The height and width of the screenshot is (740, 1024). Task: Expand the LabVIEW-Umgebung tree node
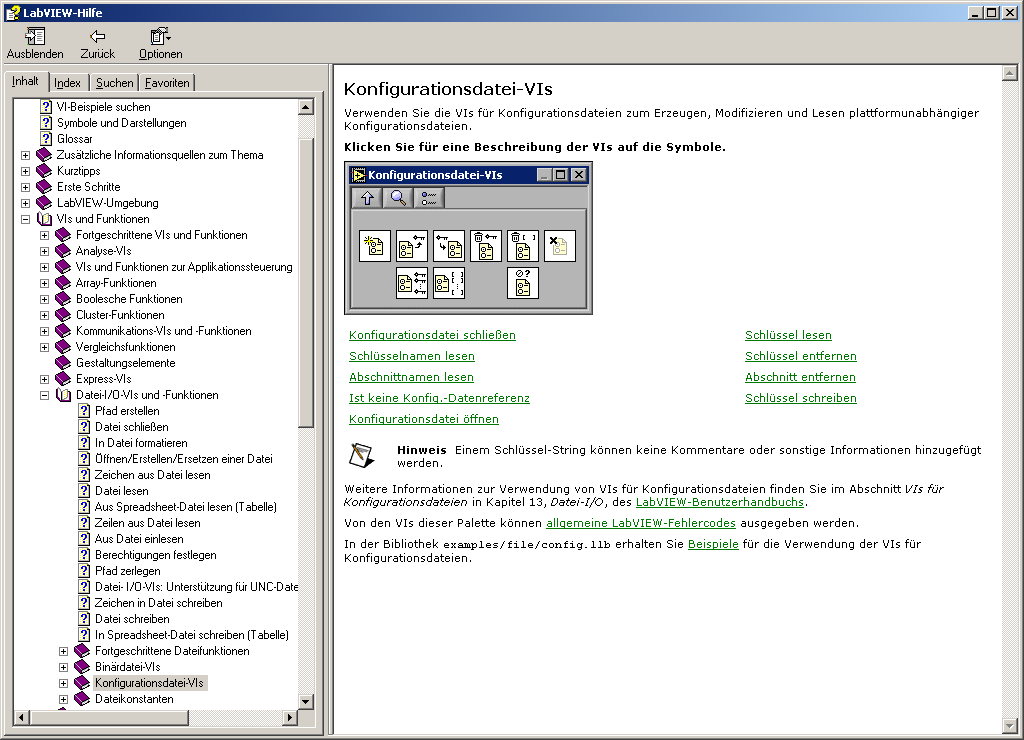(x=25, y=203)
